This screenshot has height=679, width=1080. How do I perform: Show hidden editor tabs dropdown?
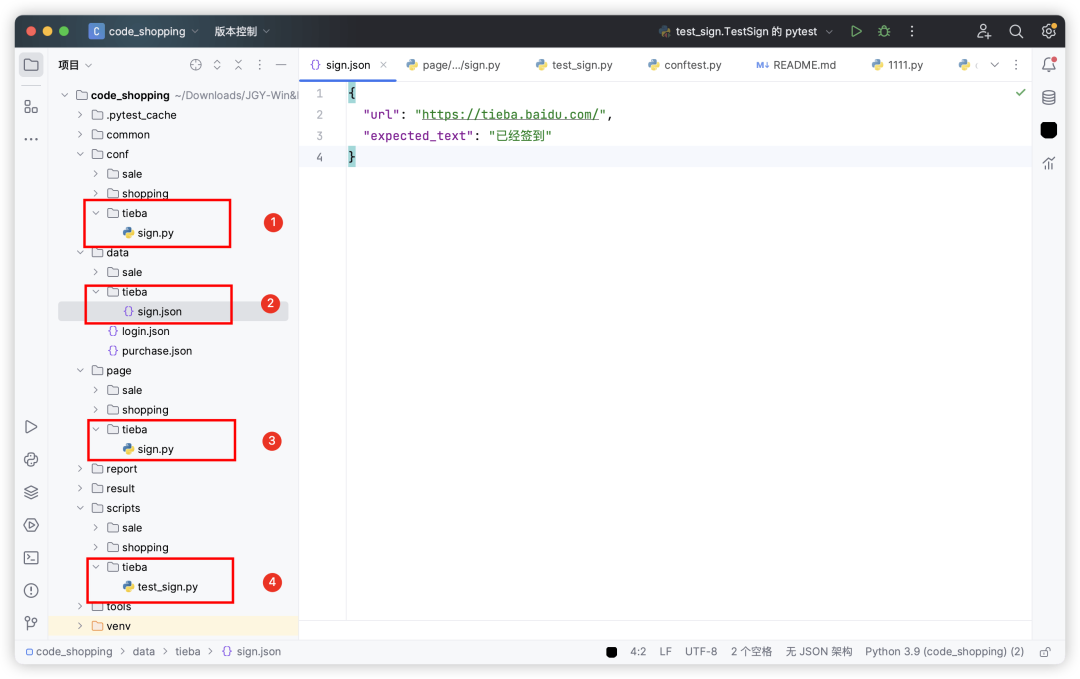[995, 65]
